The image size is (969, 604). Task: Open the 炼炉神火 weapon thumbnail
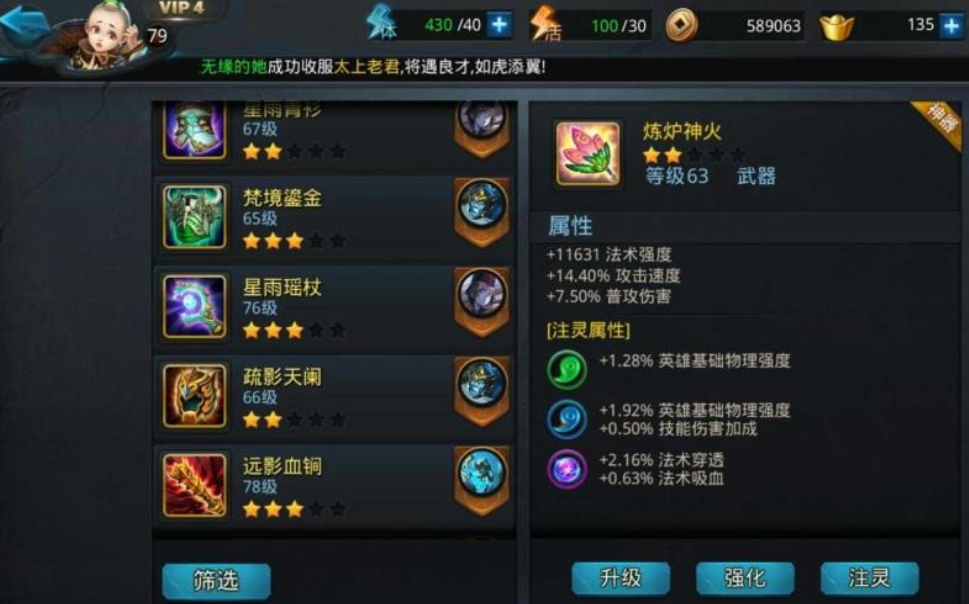(x=588, y=153)
